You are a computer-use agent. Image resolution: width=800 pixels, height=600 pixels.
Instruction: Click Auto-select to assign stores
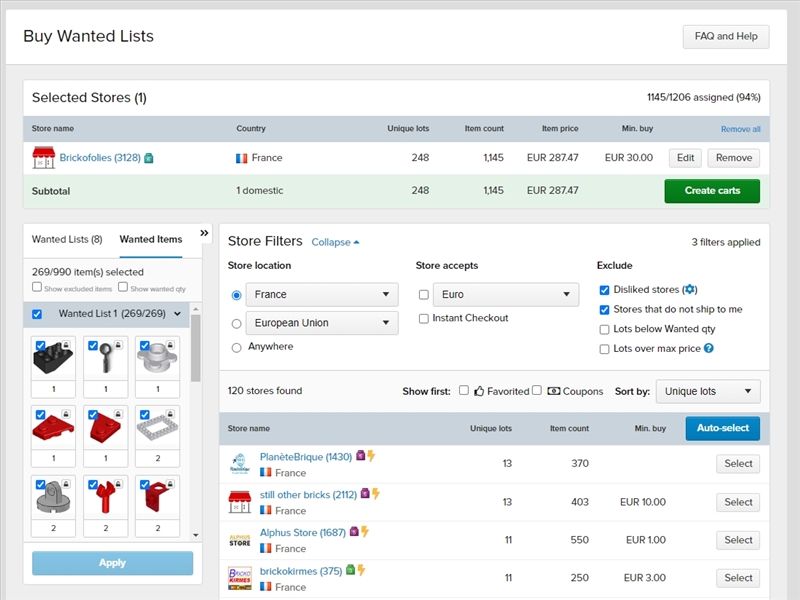[722, 428]
